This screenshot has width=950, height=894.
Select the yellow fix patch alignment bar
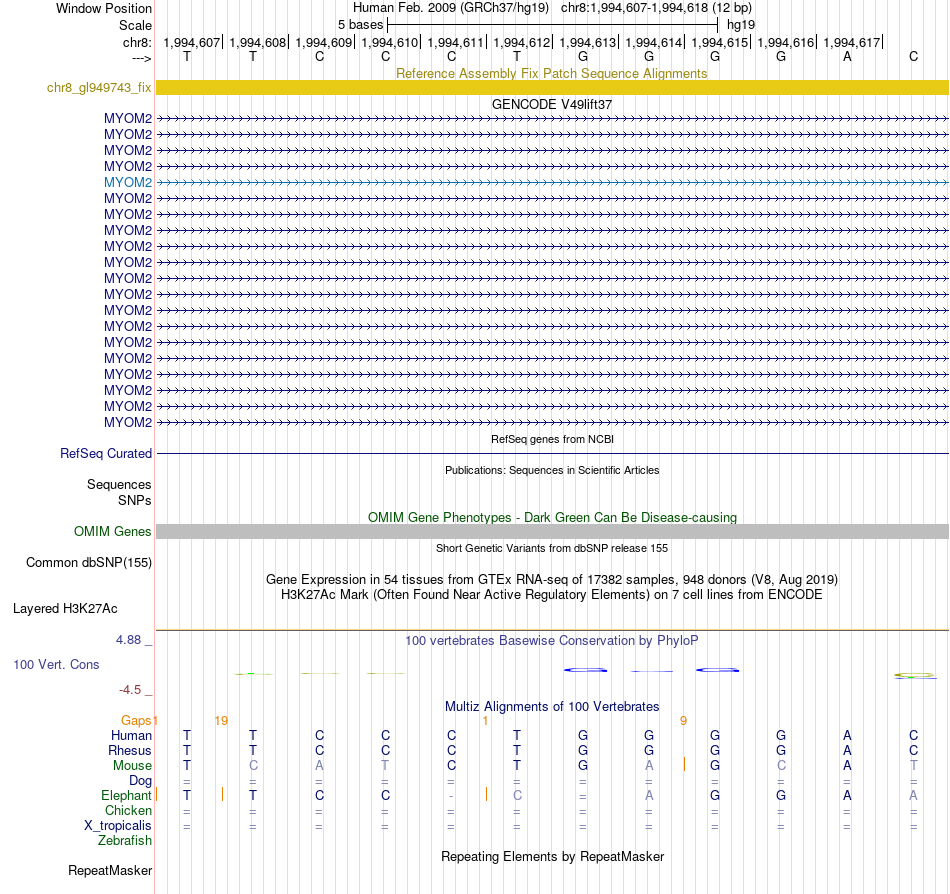[552, 87]
